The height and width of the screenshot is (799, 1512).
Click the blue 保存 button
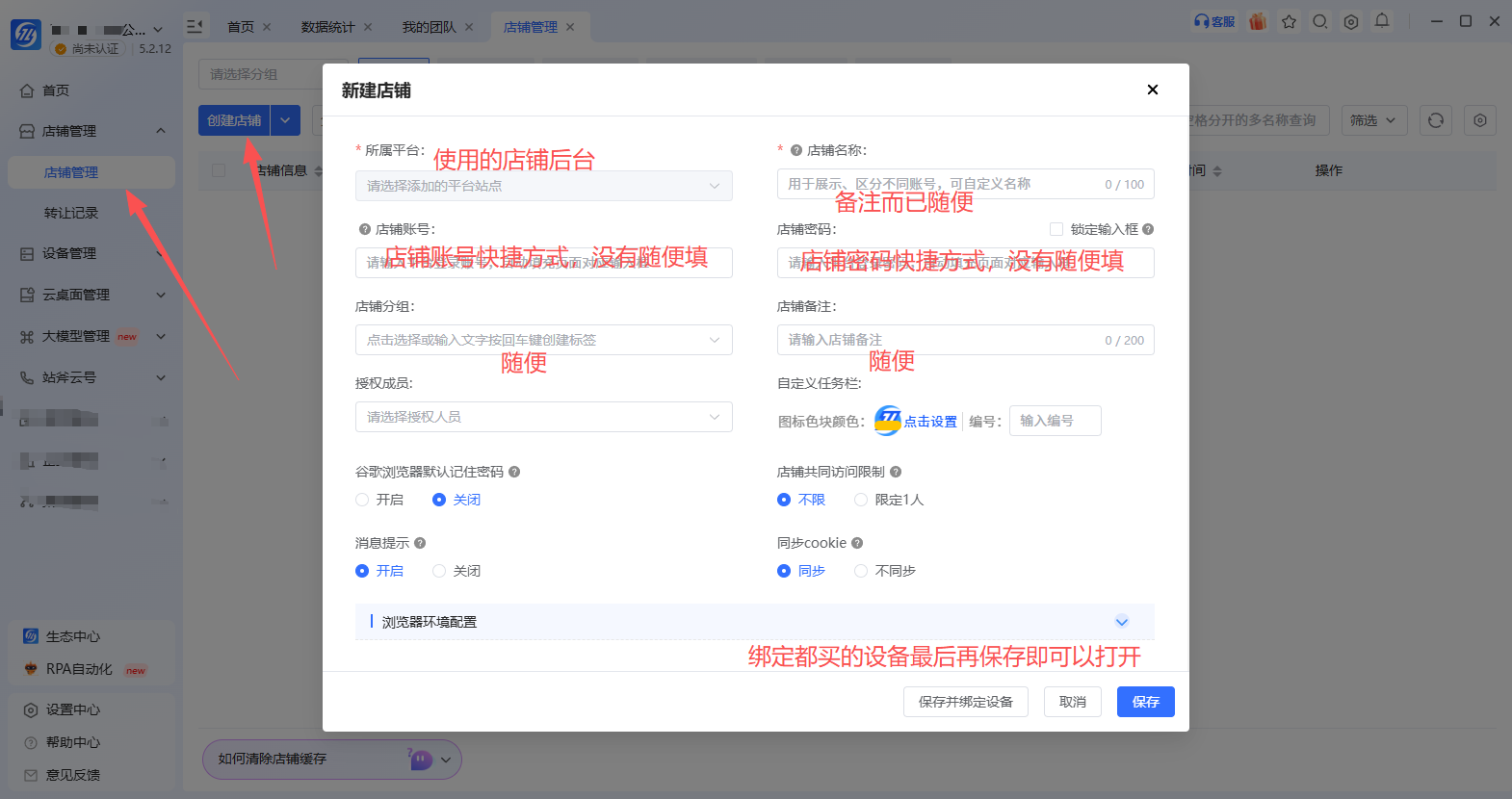[1146, 702]
